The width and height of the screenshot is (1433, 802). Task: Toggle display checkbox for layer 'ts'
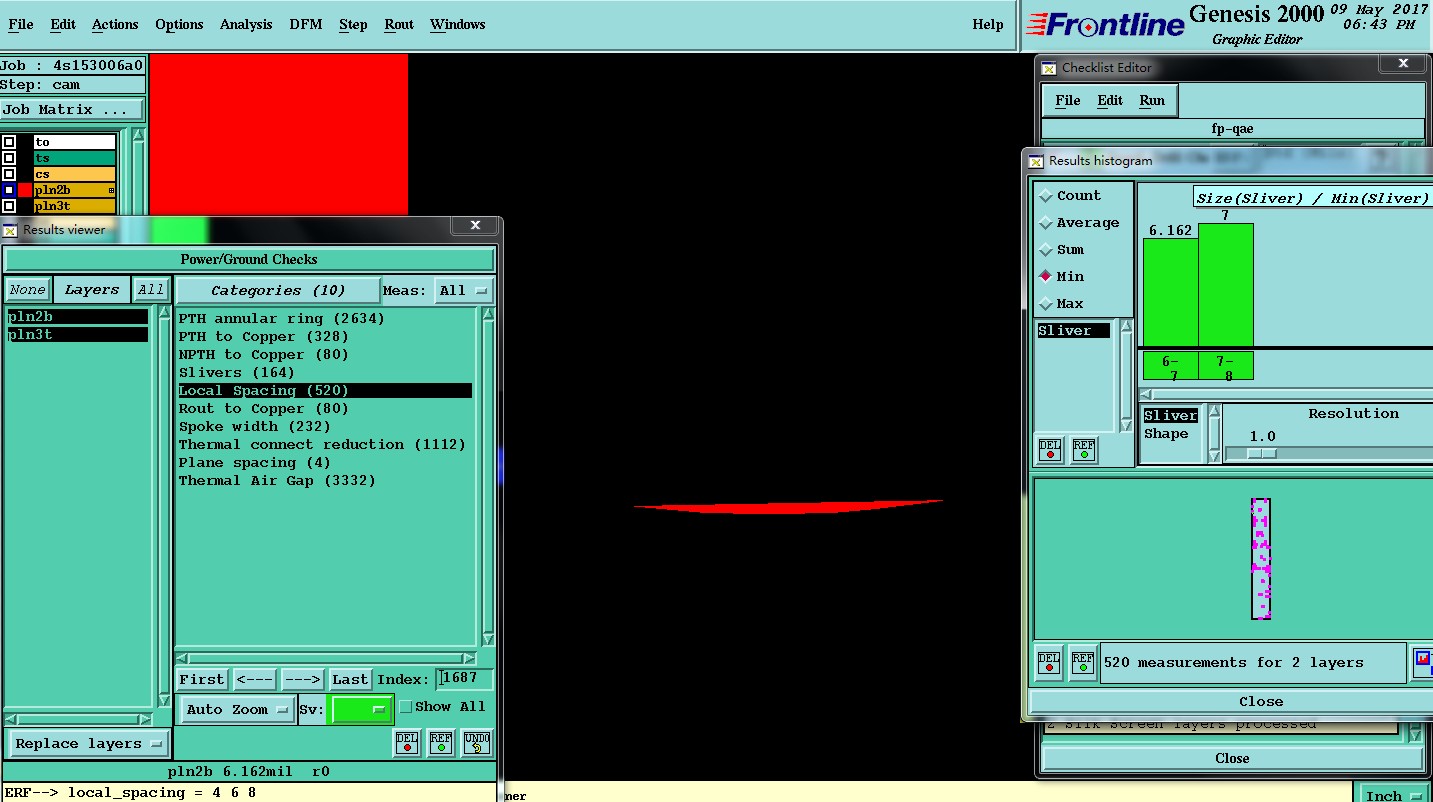[9, 158]
